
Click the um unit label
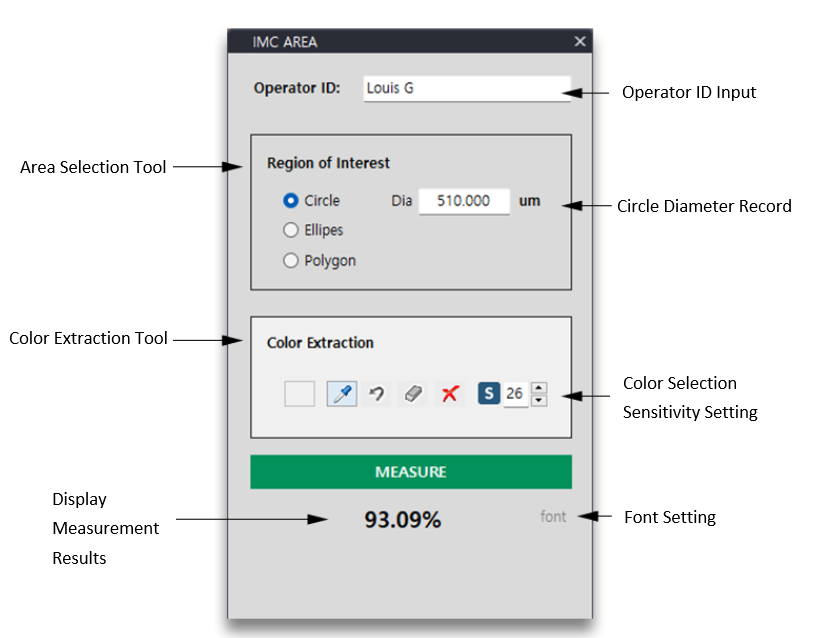530,201
